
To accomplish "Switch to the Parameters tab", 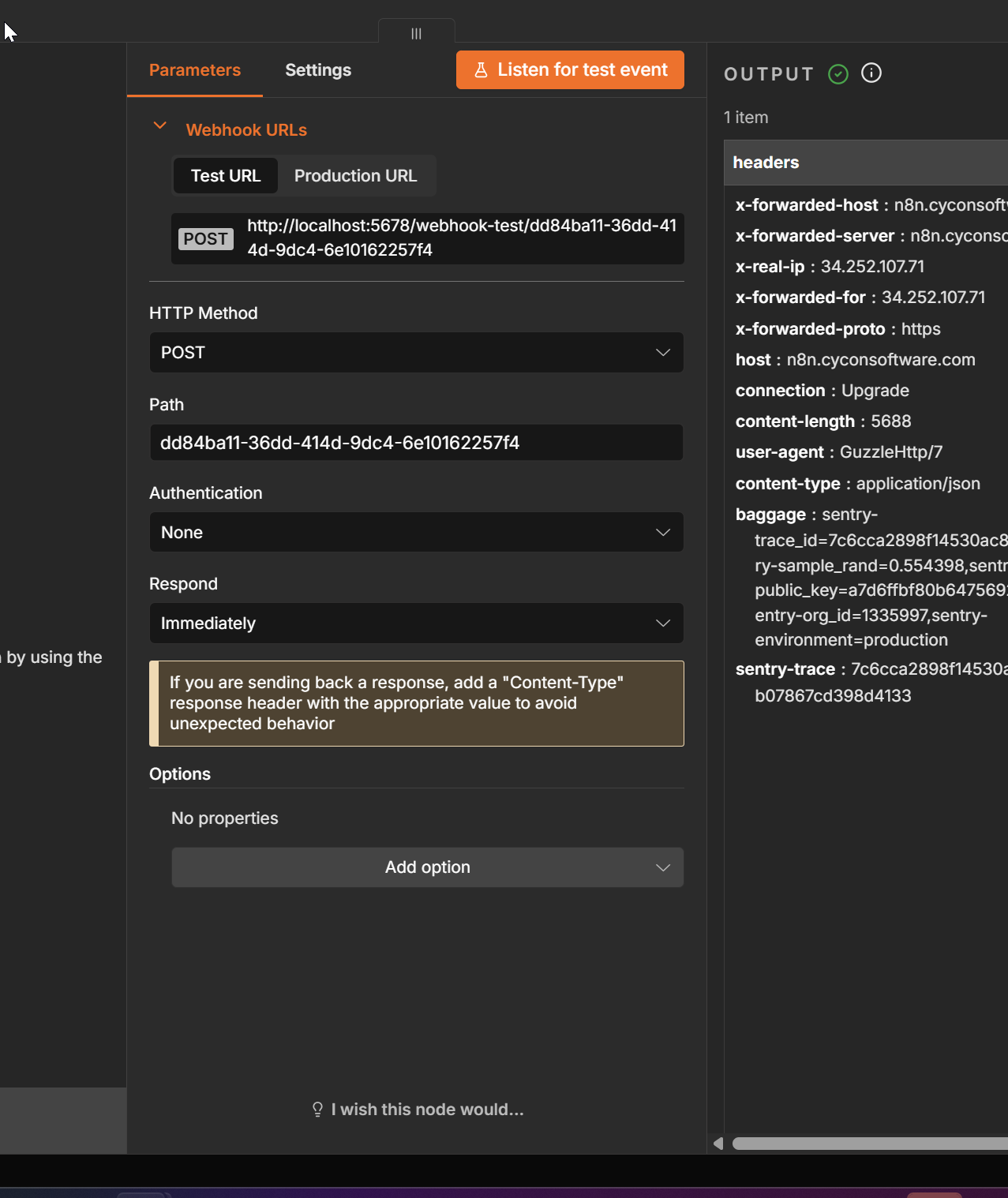I will coord(195,70).
